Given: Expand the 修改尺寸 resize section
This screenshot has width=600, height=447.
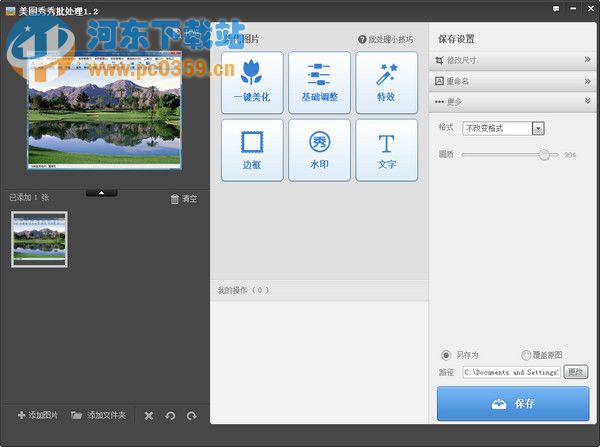Looking at the screenshot, I should point(513,60).
